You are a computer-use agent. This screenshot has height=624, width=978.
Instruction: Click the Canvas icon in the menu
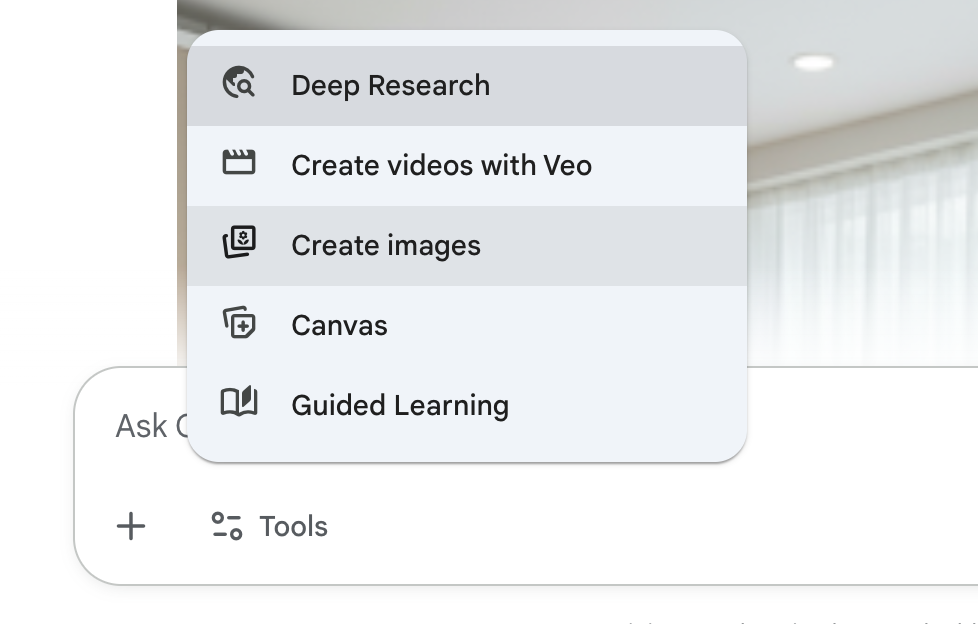pyautogui.click(x=239, y=324)
